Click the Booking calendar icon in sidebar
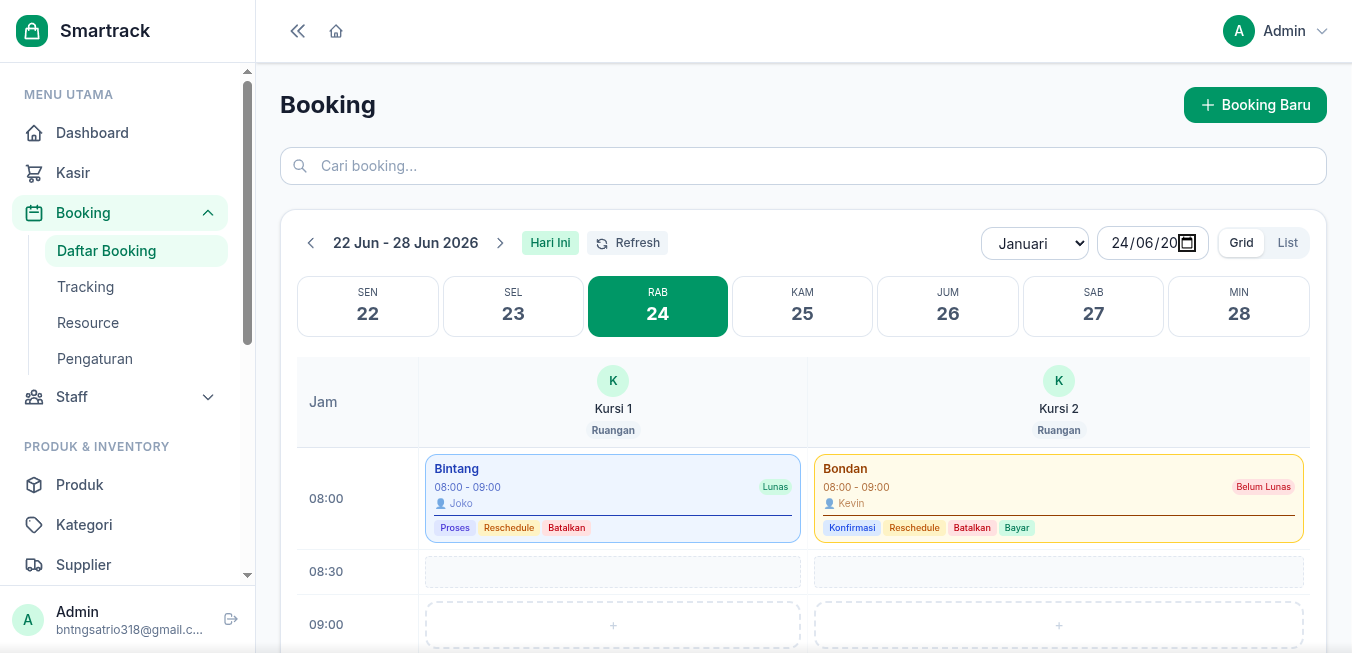 click(34, 213)
